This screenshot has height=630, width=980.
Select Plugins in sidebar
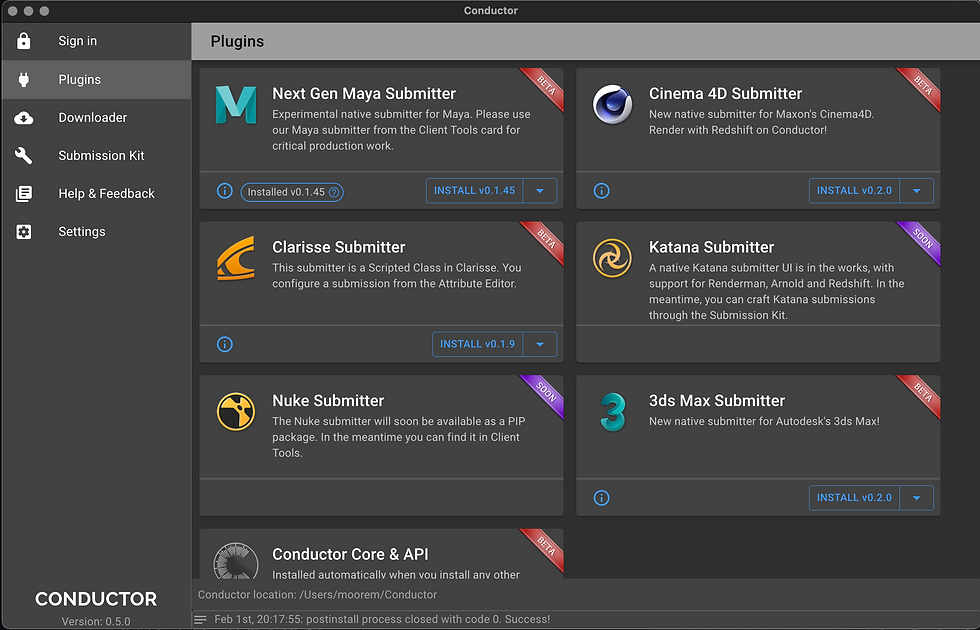pos(96,79)
